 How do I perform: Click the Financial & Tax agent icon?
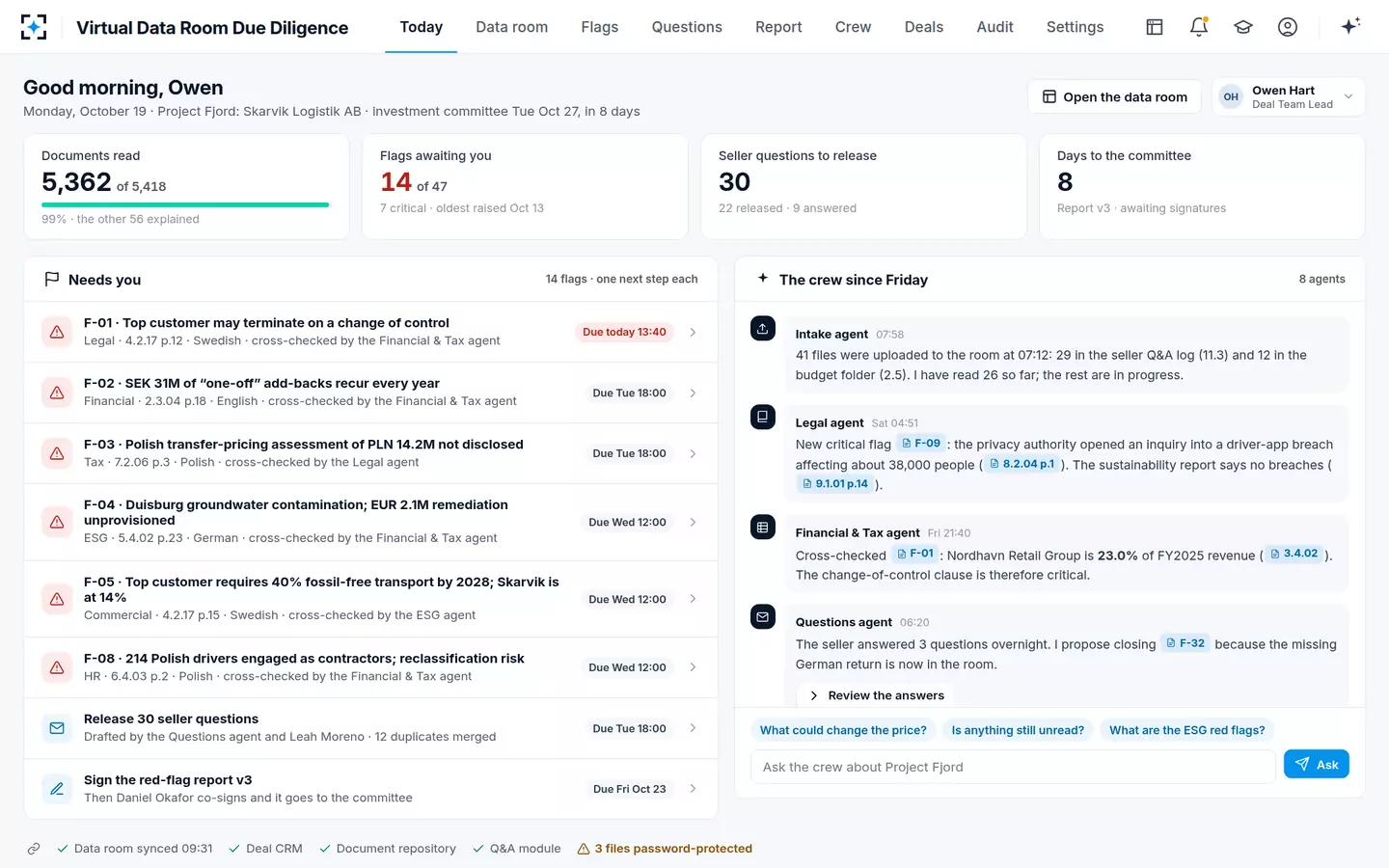click(763, 527)
